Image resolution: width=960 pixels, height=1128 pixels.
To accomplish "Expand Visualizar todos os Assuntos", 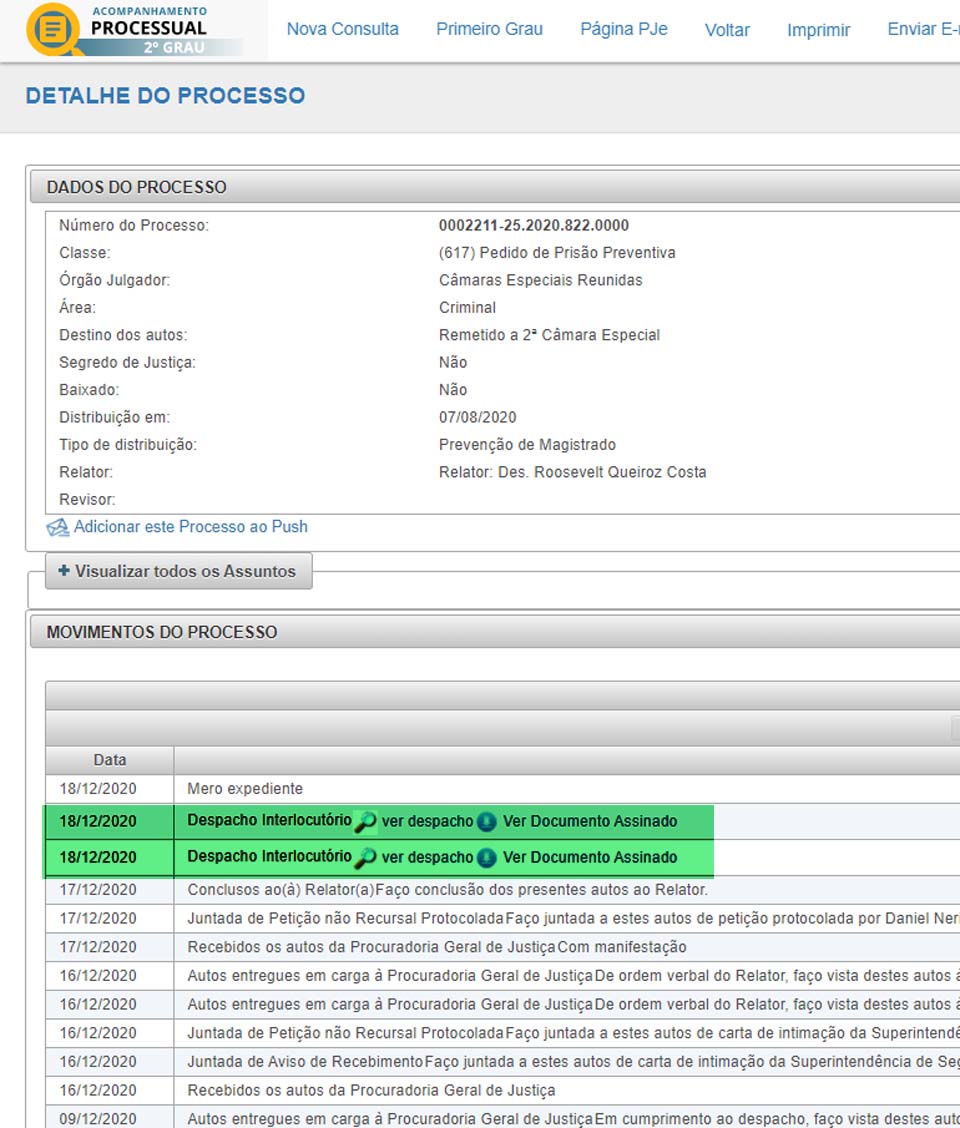I will (178, 571).
